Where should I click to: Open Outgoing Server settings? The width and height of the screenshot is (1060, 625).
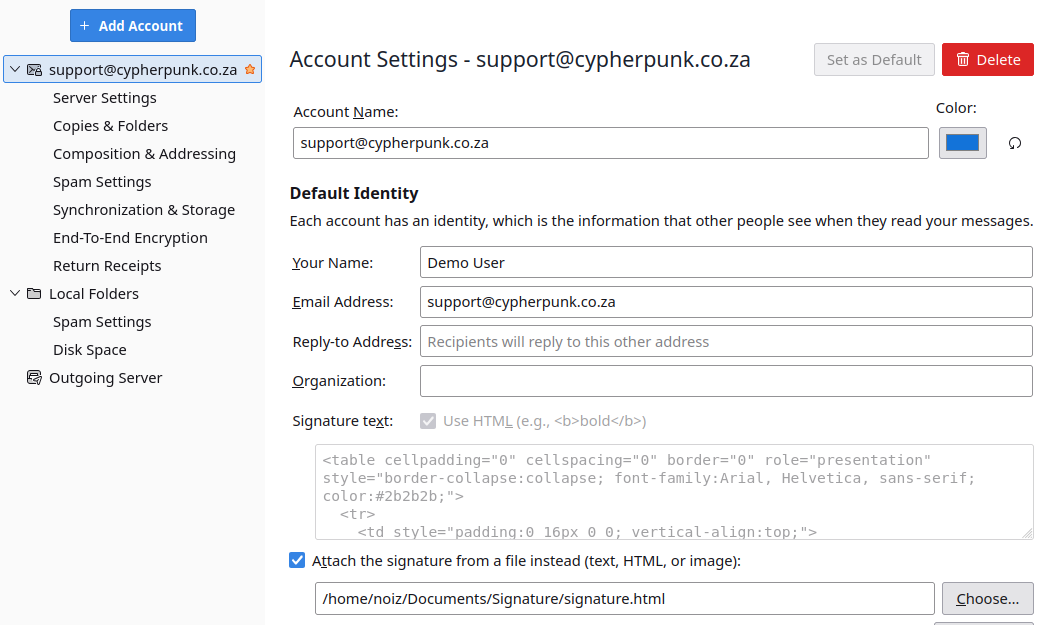105,378
